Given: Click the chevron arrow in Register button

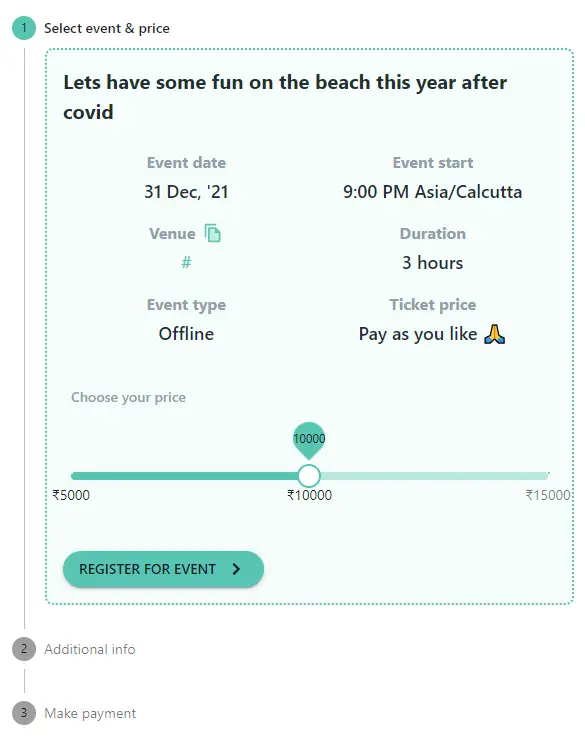Looking at the screenshot, I should tap(236, 569).
